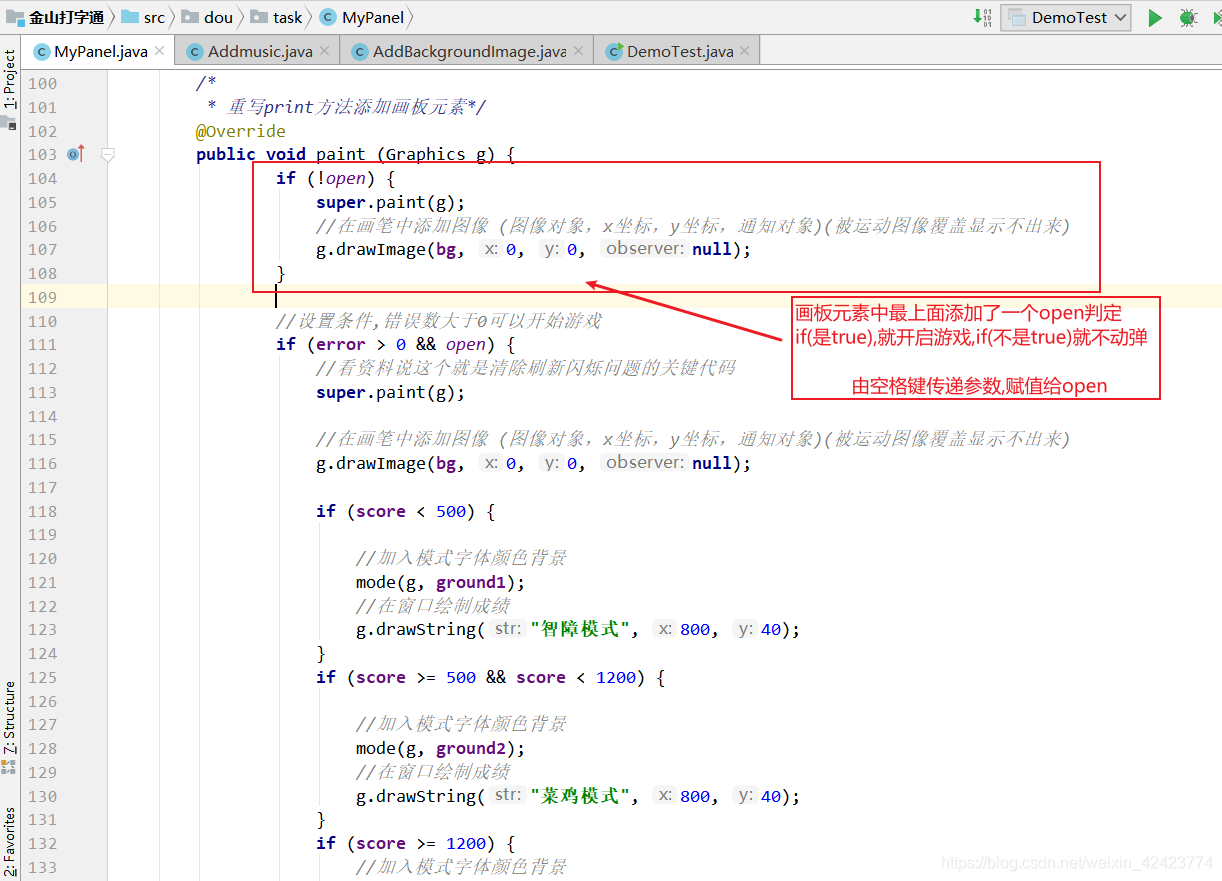Open the 1: Project tool window
The width and height of the screenshot is (1222, 881).
9,79
